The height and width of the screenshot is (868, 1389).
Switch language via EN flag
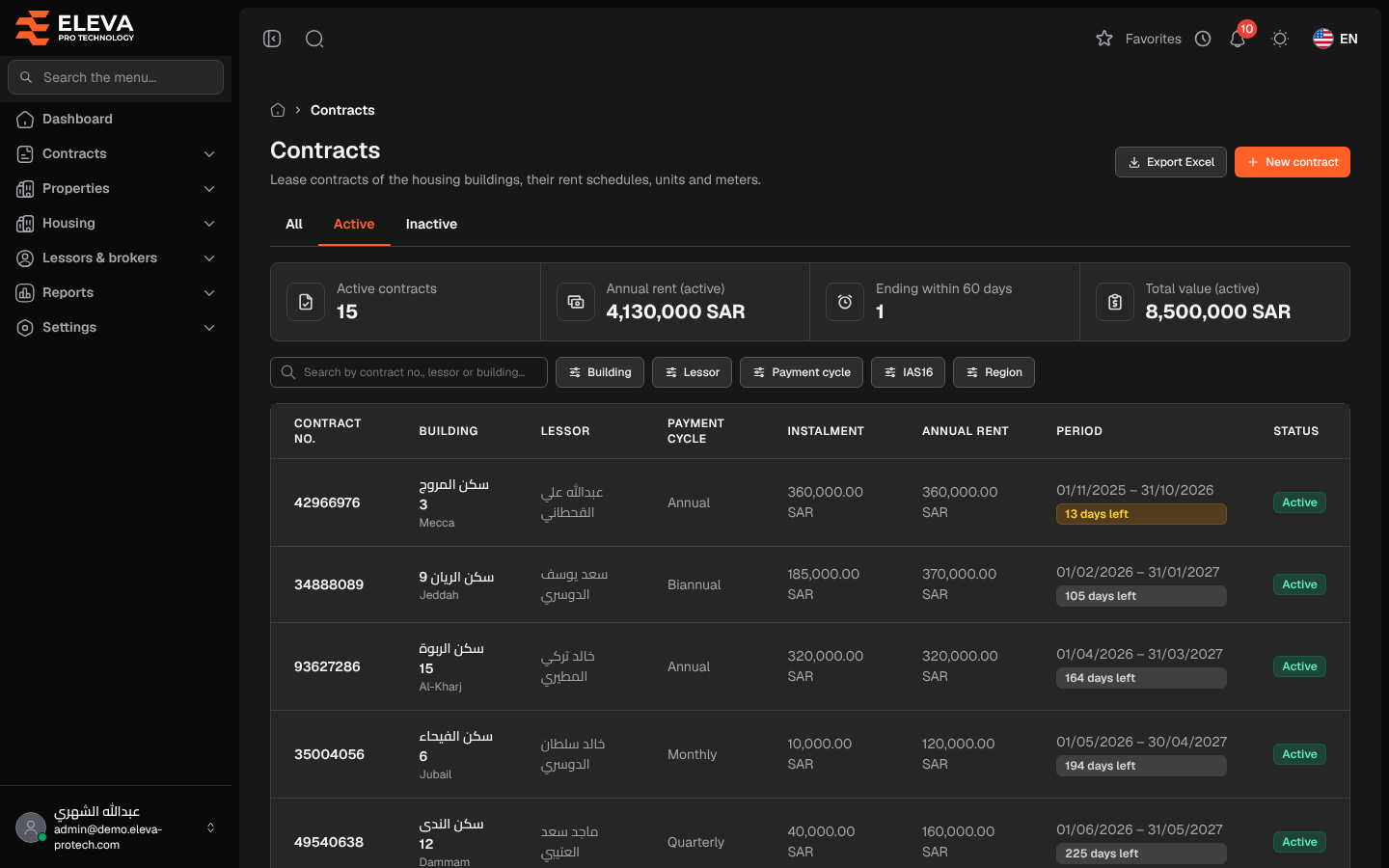1335,39
